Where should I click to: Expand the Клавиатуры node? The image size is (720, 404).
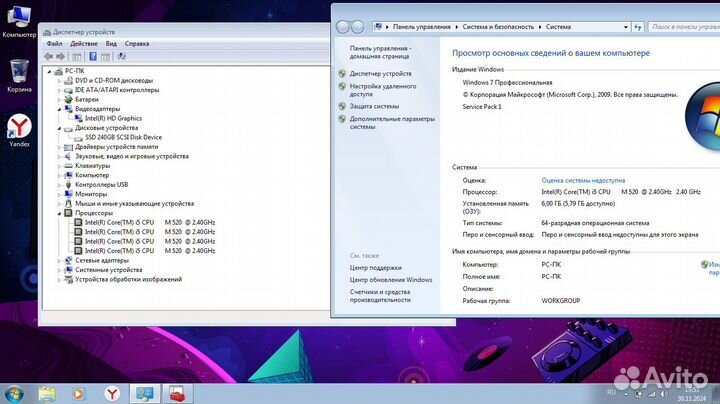(x=59, y=166)
